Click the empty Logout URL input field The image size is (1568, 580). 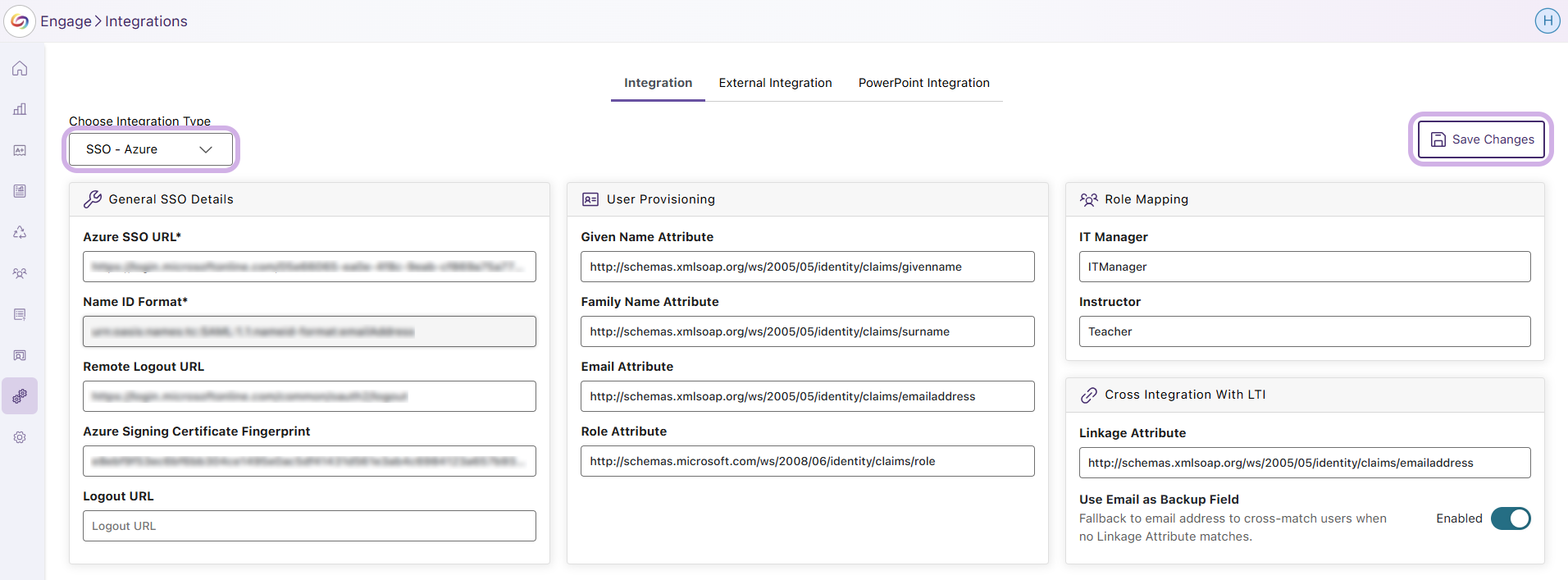[x=309, y=526]
